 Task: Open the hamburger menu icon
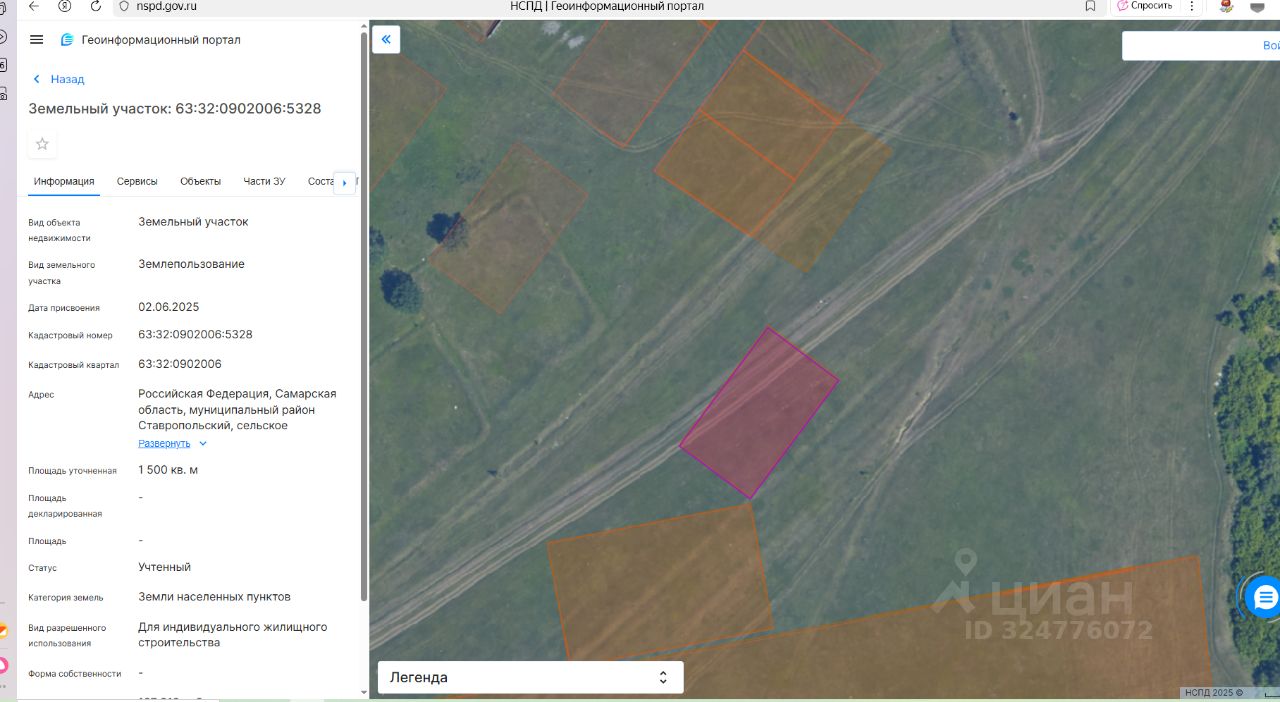click(x=37, y=40)
